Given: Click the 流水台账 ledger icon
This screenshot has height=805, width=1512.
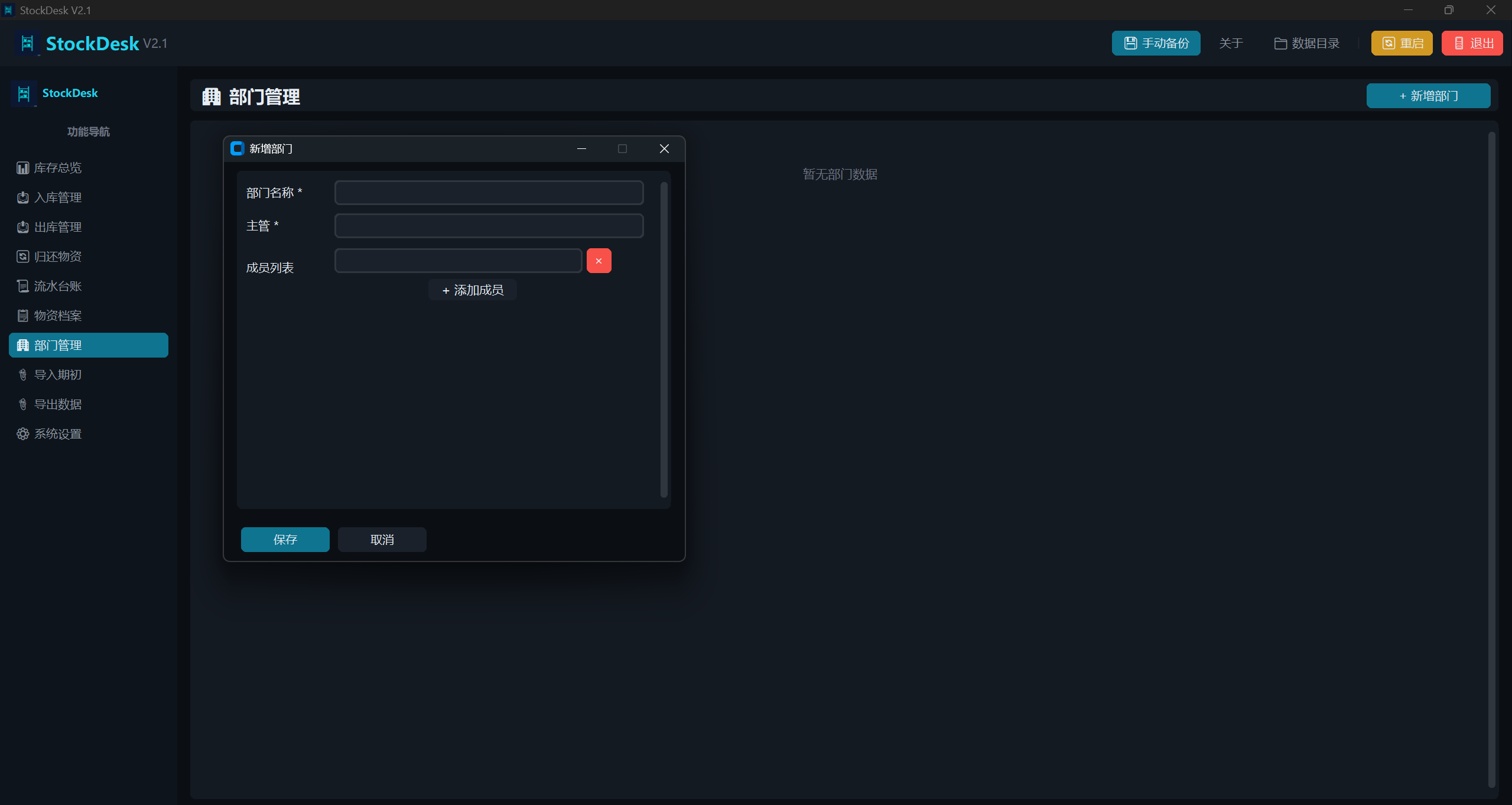Looking at the screenshot, I should click(22, 286).
